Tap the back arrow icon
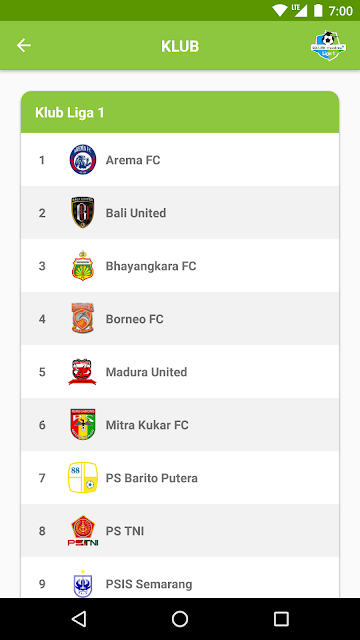 [24, 46]
